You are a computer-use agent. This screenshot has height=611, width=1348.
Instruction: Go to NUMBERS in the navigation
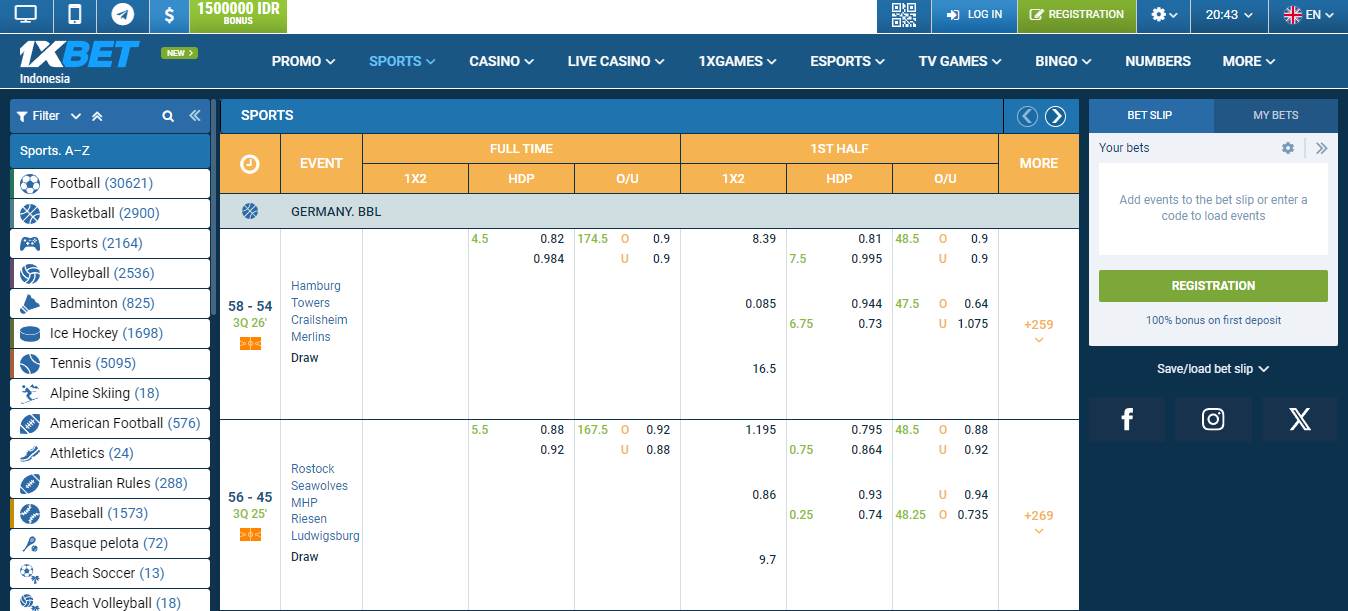1158,61
